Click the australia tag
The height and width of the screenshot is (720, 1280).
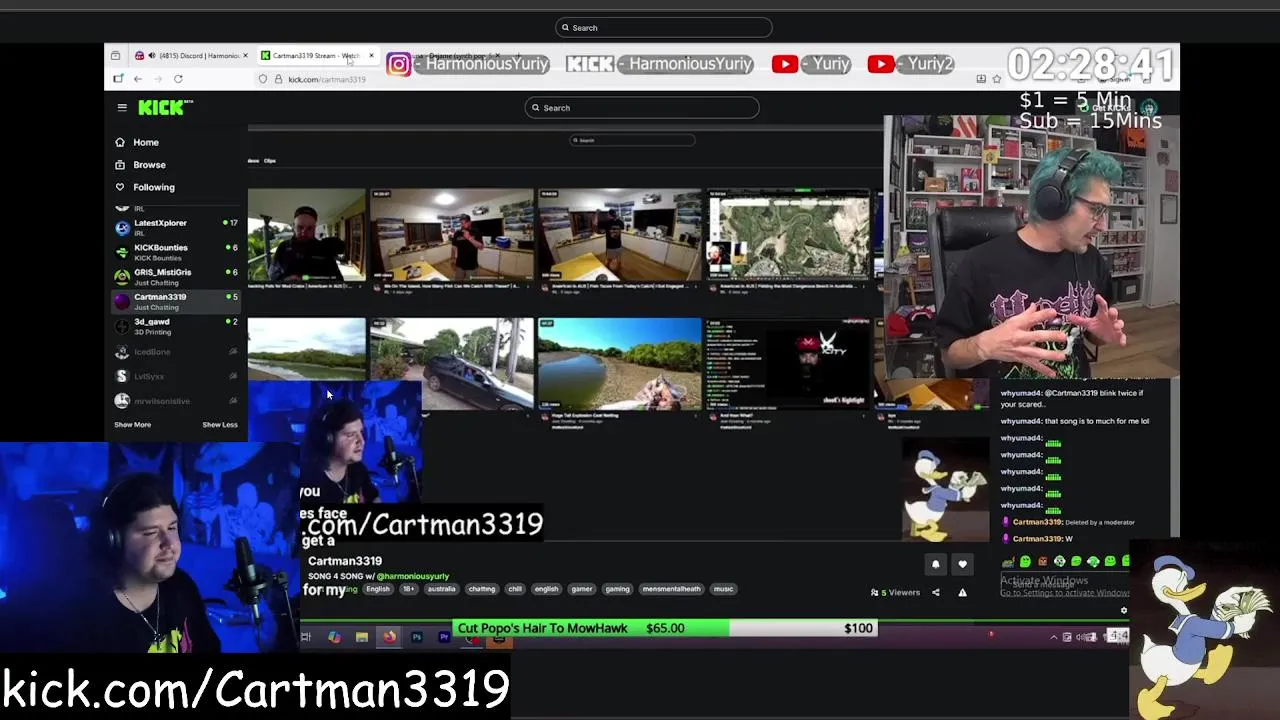tap(441, 589)
